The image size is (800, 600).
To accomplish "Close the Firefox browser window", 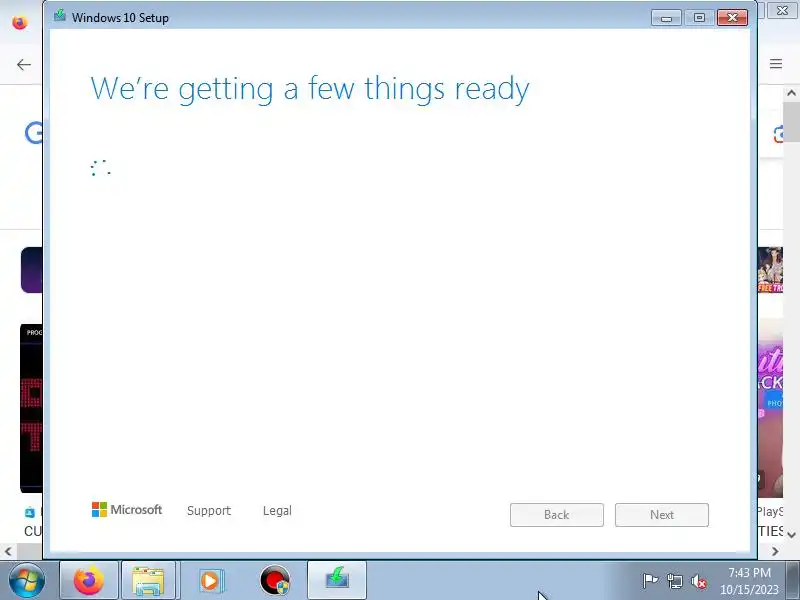I will pos(782,10).
